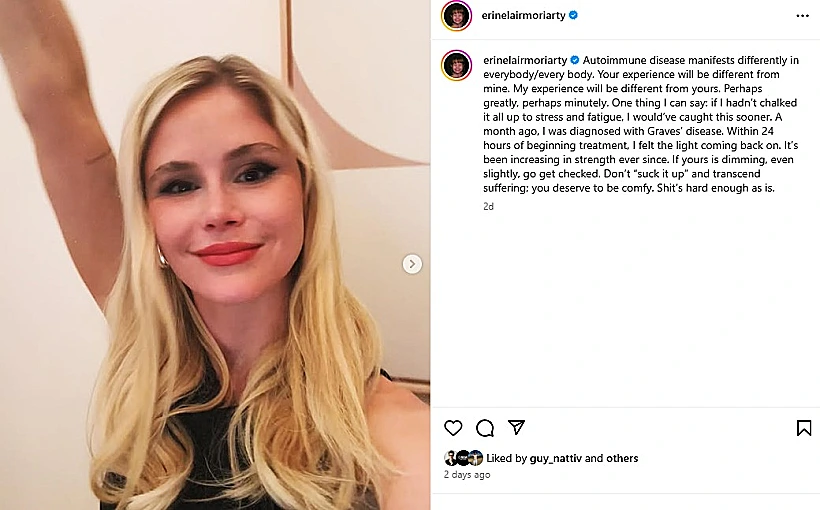Viewport: 820px width, 510px height.
Task: Click the verified badge in header
Action: (573, 15)
